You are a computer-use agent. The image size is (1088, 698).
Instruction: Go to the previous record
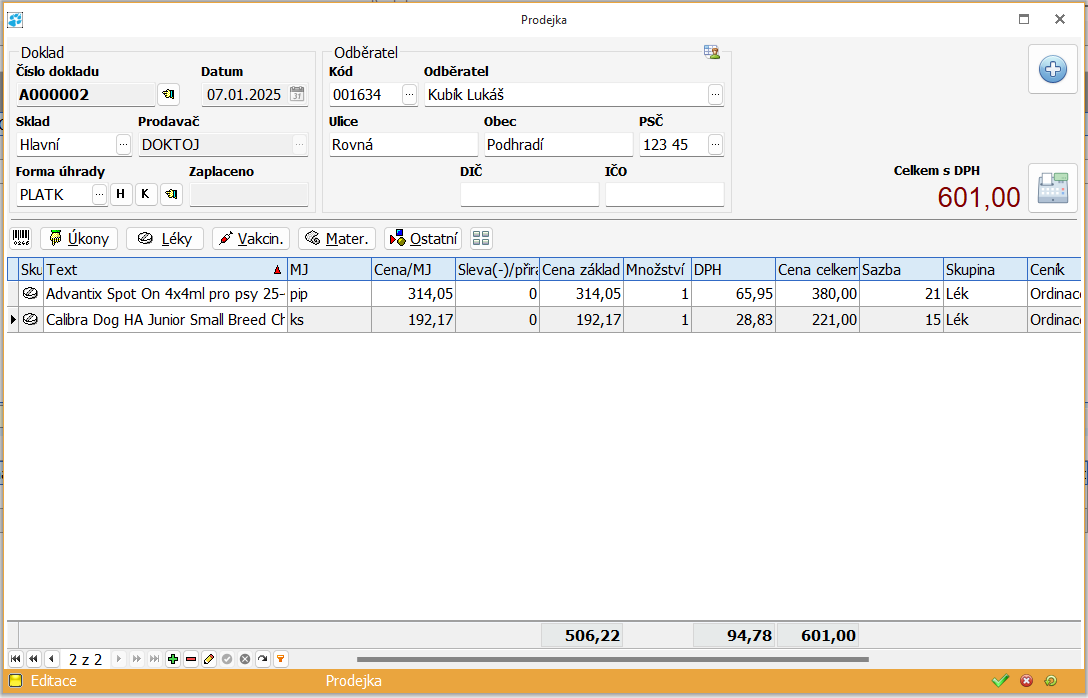pyautogui.click(x=51, y=659)
